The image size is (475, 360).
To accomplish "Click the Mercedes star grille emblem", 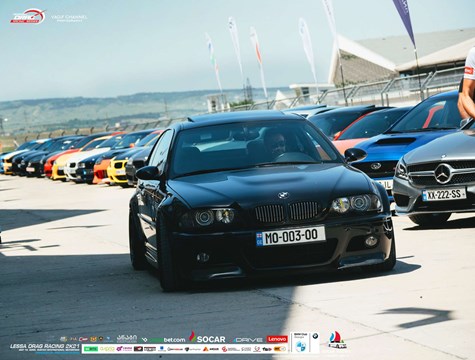I will 443,173.
